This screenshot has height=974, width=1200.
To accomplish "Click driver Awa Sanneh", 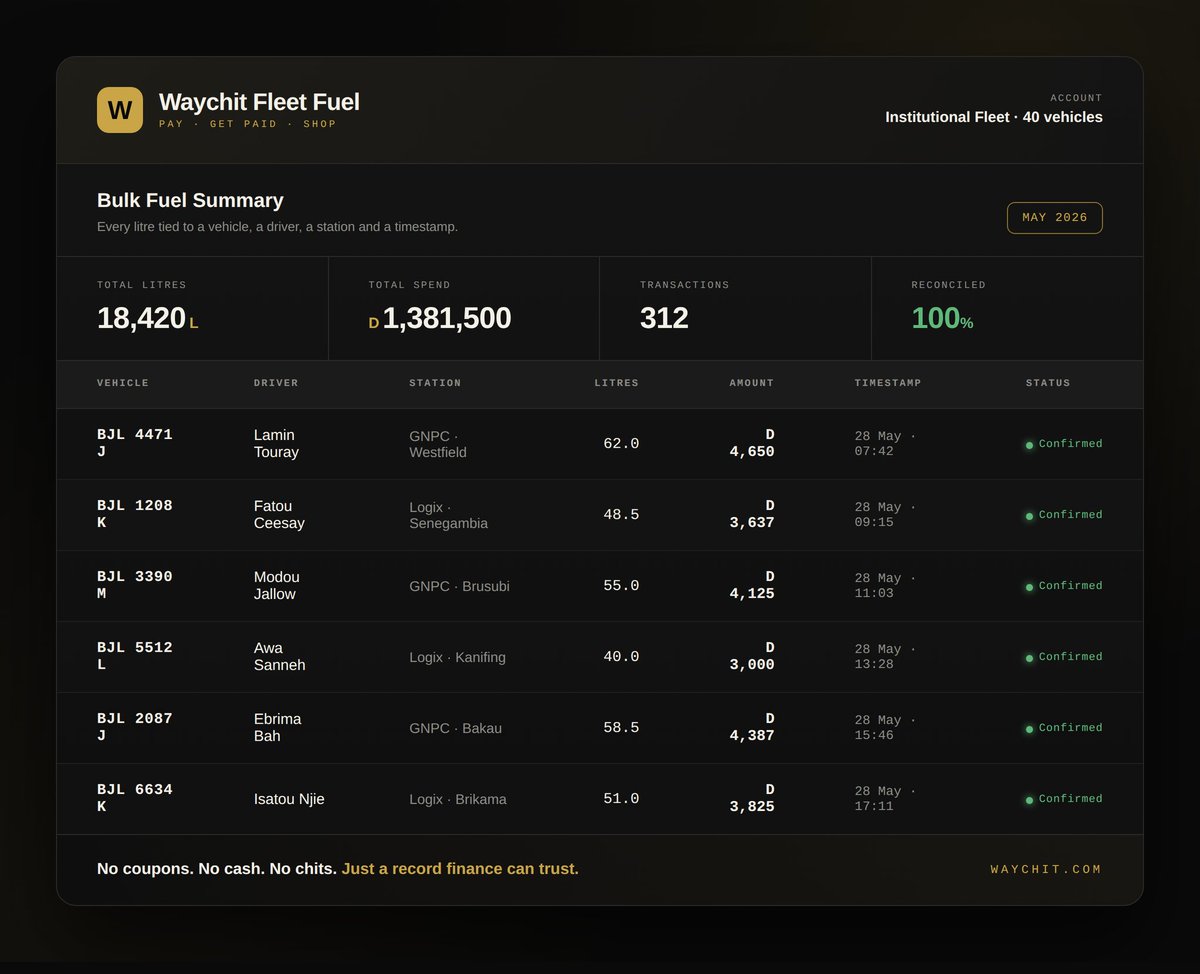I will (x=280, y=656).
